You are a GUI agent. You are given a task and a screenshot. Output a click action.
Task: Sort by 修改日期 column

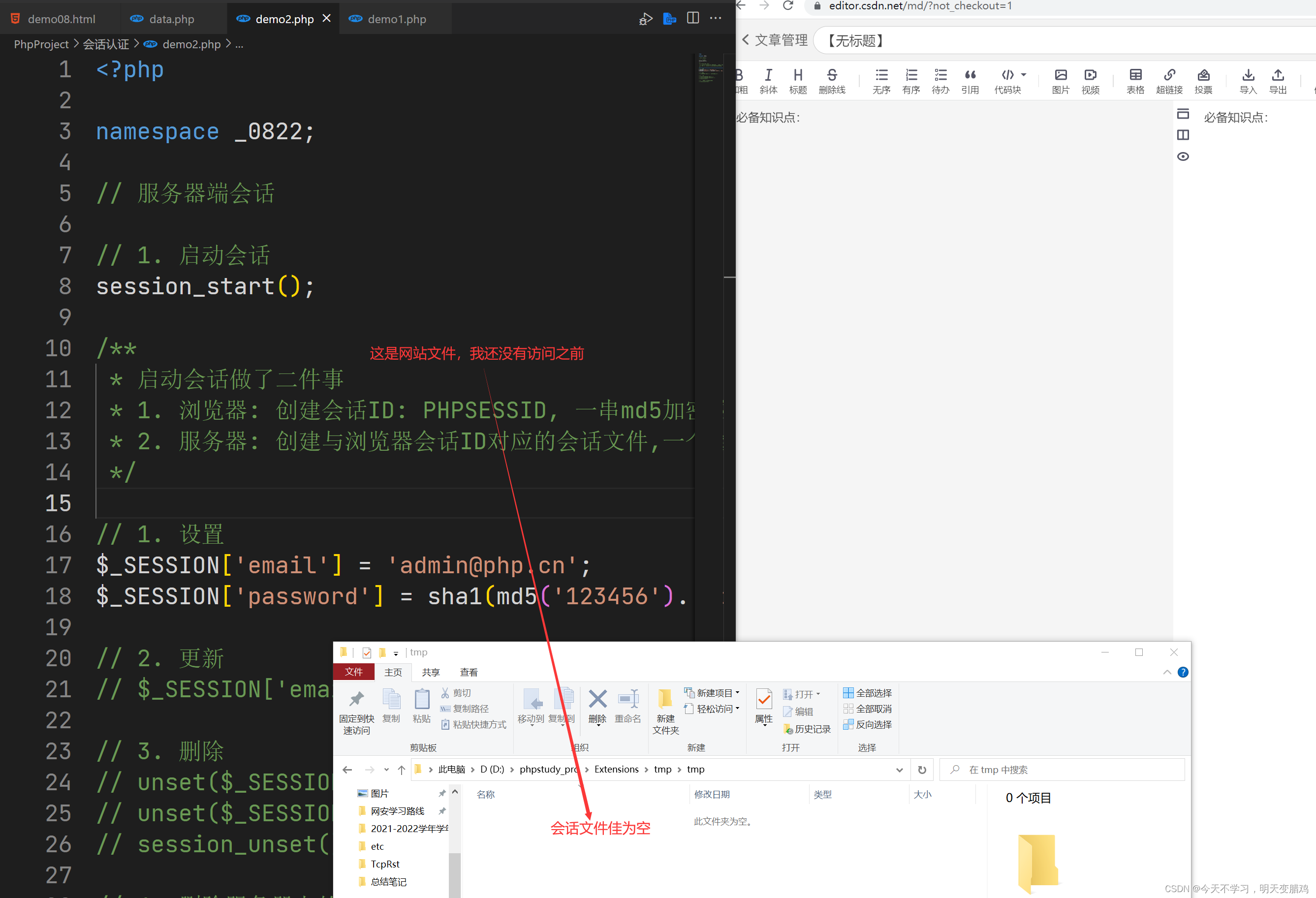coord(712,794)
